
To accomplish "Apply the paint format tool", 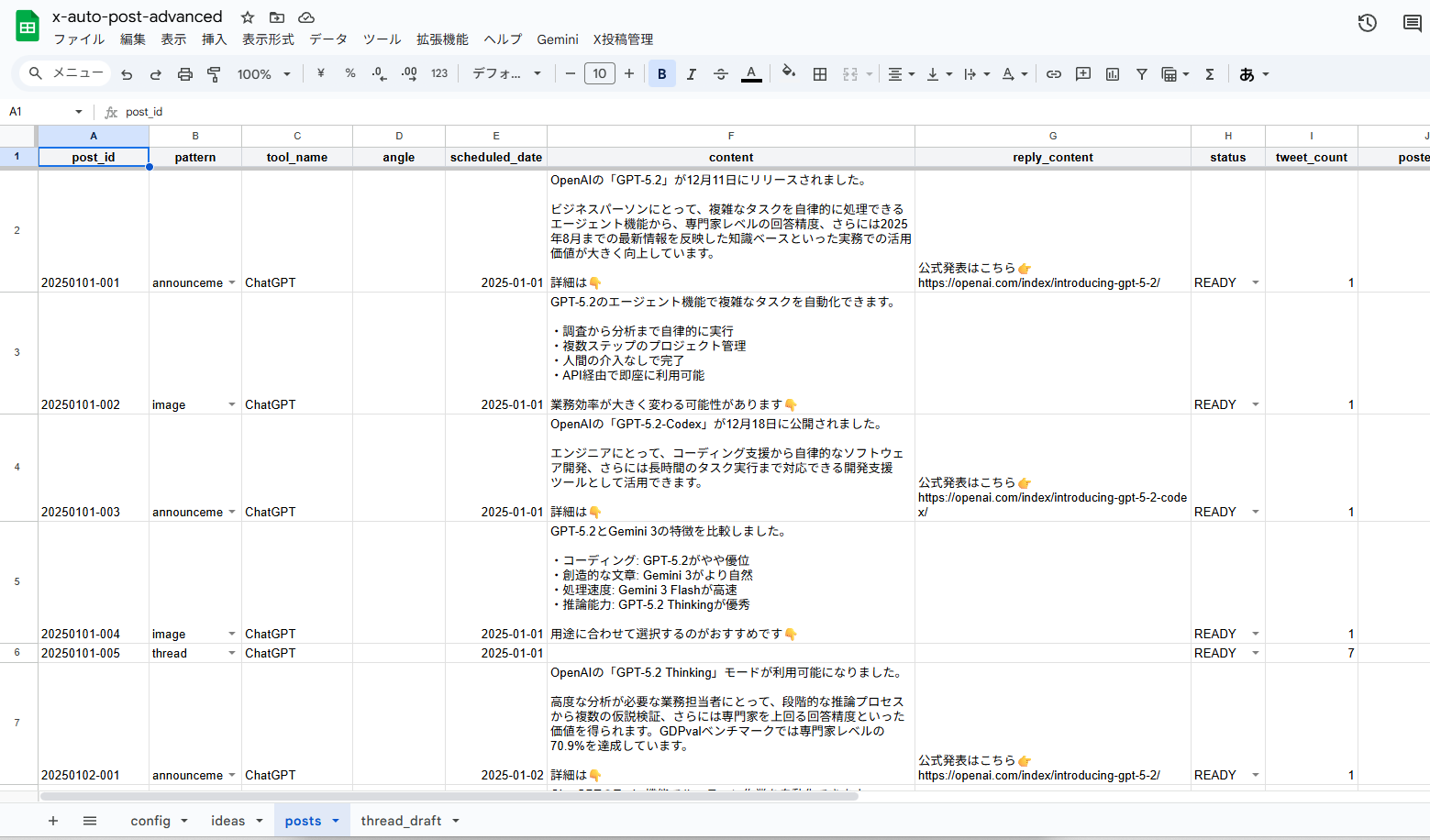I will click(214, 74).
